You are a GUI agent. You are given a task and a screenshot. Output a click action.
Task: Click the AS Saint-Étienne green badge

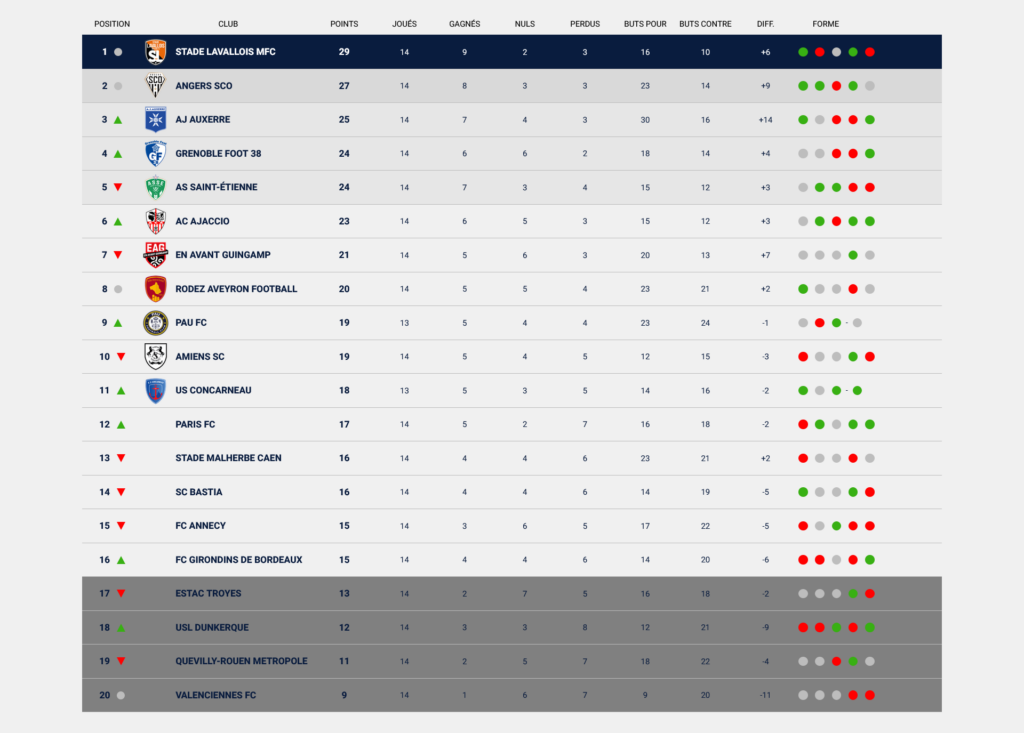click(x=155, y=187)
